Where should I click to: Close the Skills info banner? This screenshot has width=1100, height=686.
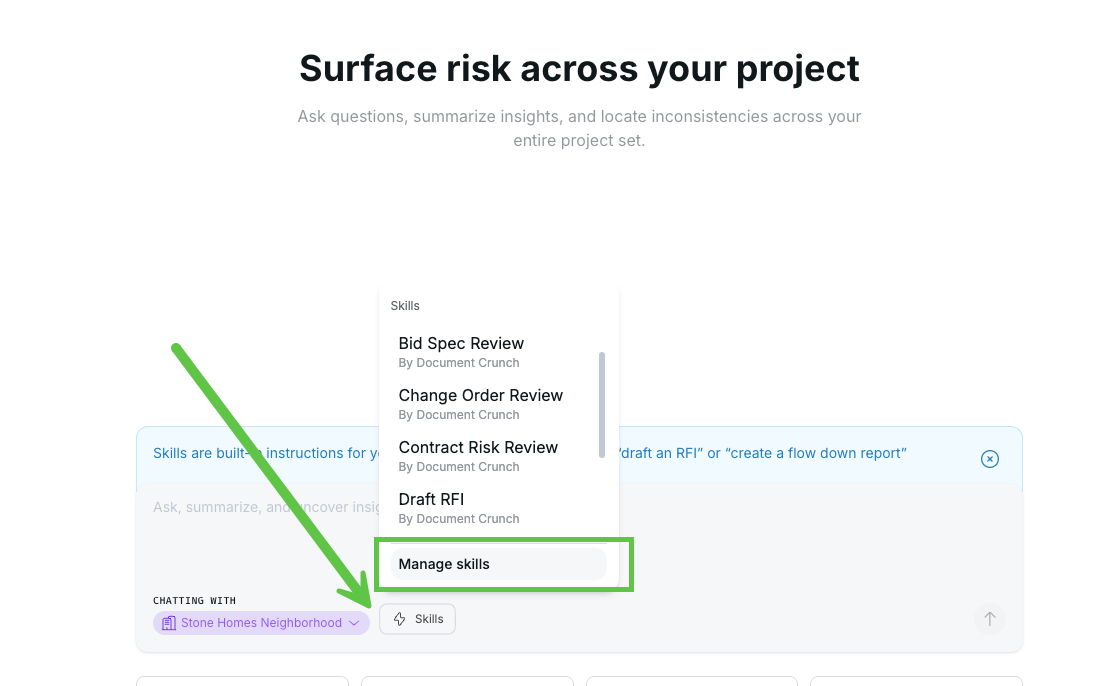(989, 459)
